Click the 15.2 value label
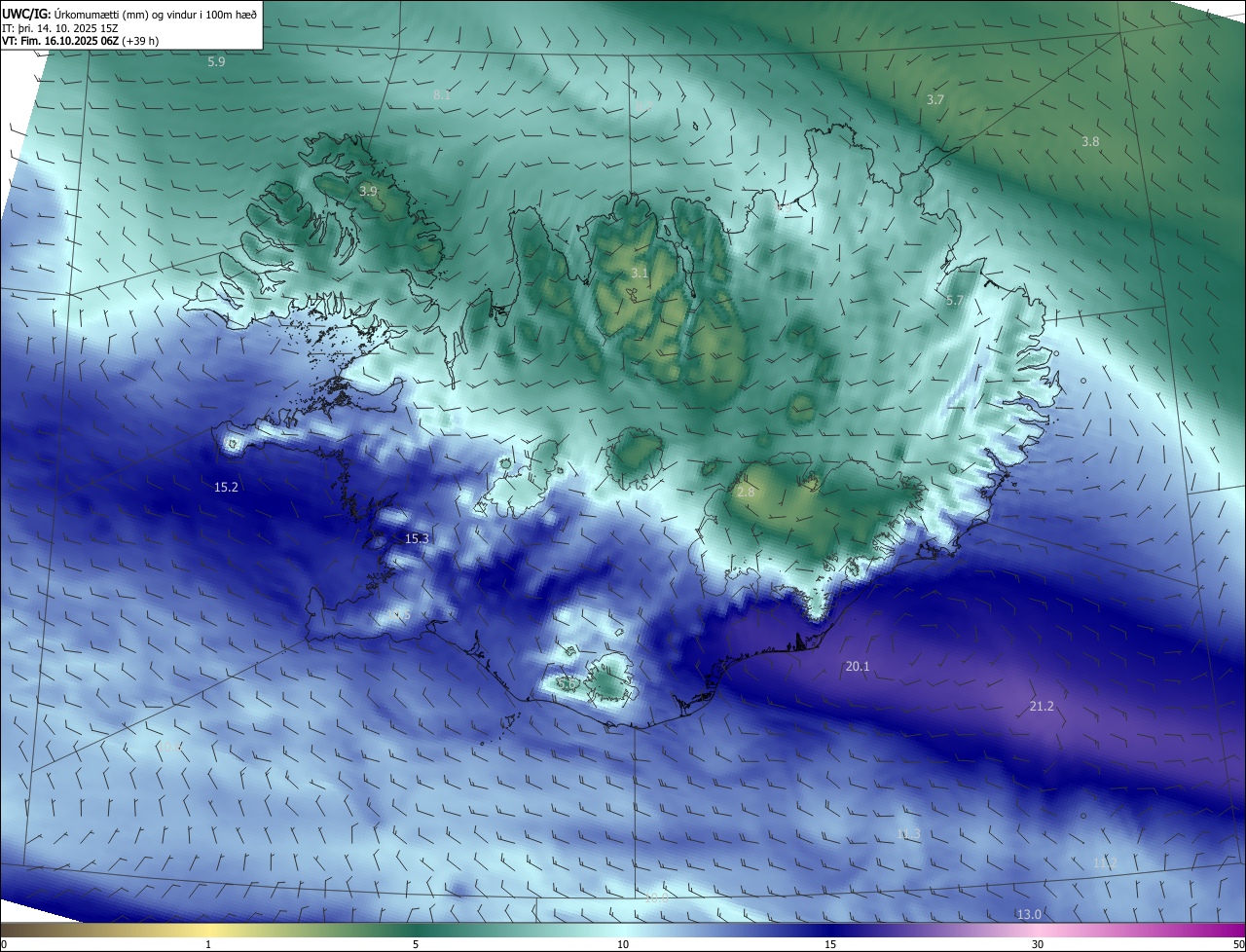Screen dimensions: 1246x952 click(x=226, y=486)
